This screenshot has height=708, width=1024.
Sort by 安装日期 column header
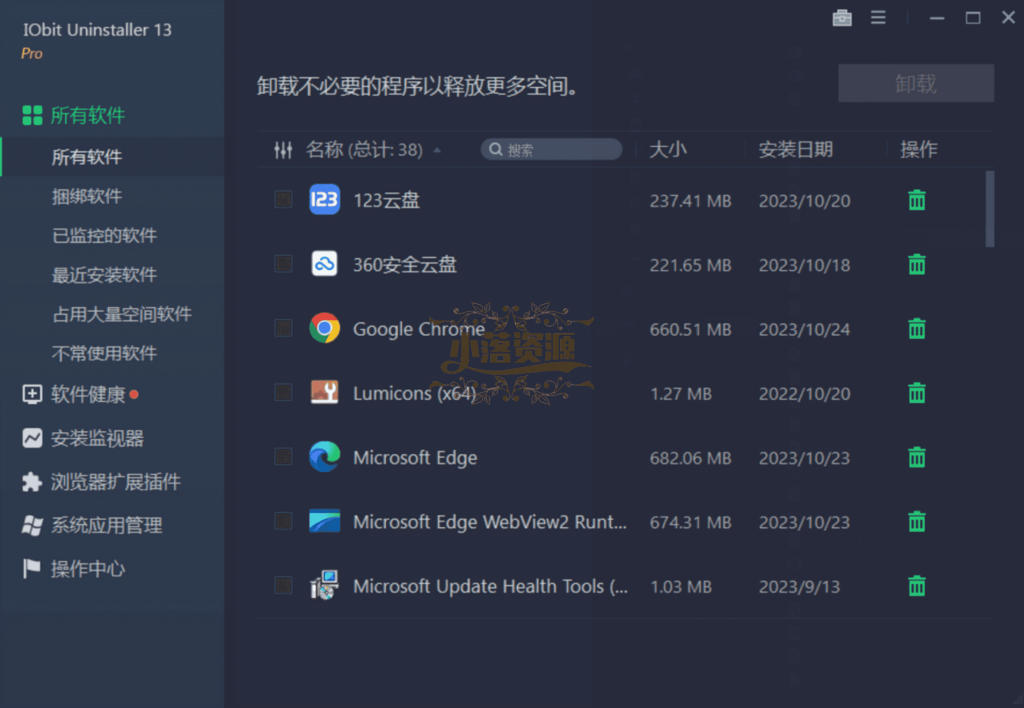795,150
